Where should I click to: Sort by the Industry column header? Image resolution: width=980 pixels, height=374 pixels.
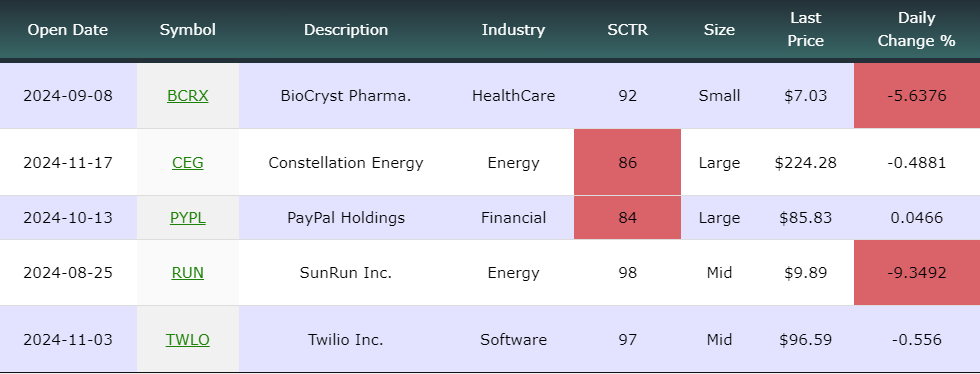point(513,30)
